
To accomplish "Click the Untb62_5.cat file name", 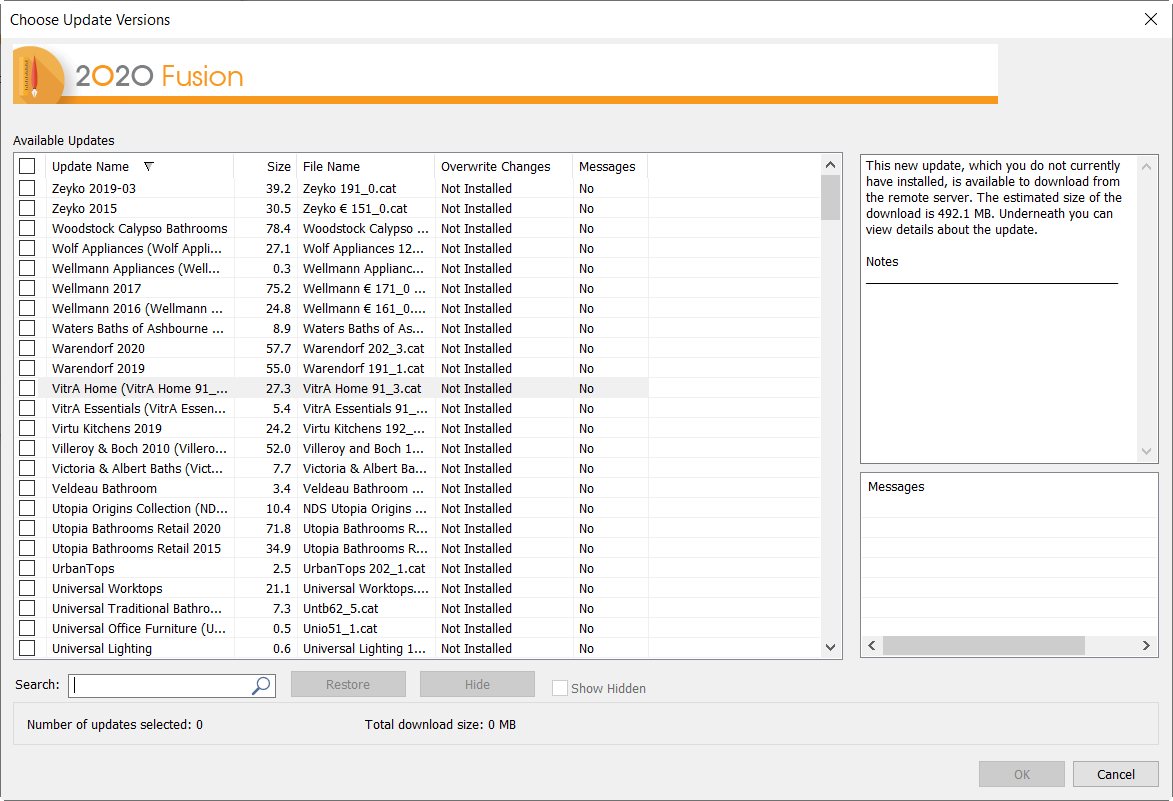I will 340,609.
